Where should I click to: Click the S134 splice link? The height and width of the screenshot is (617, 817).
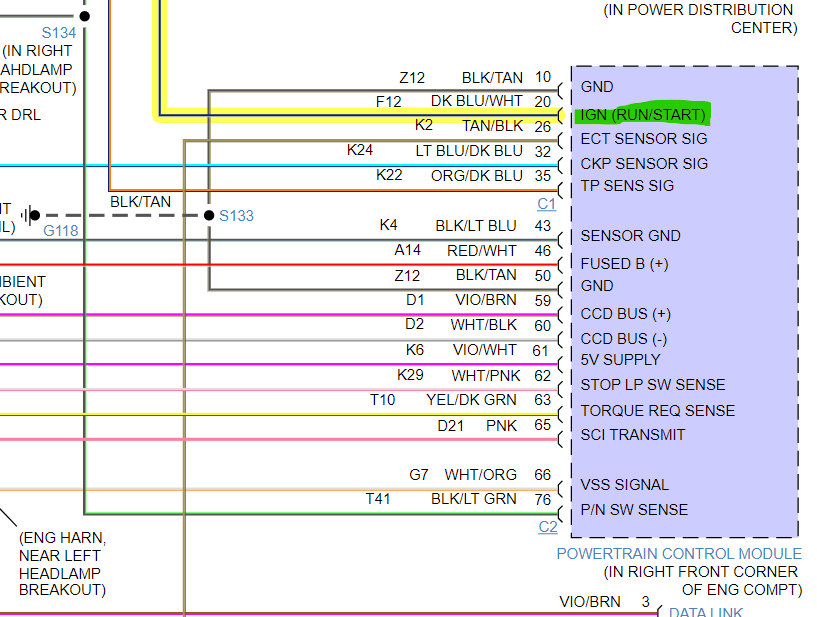coord(59,33)
